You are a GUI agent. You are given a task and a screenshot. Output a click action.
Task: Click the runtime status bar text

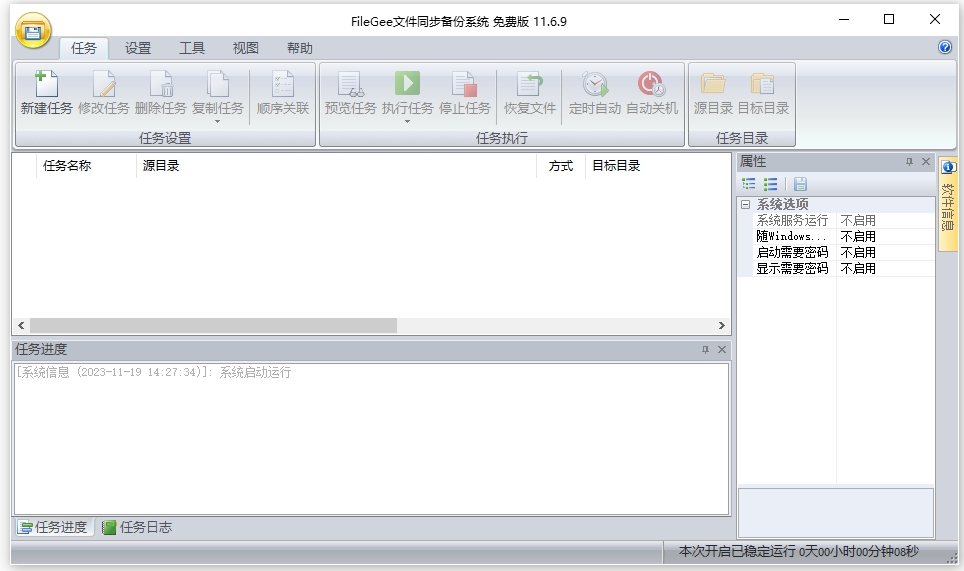pyautogui.click(x=798, y=551)
